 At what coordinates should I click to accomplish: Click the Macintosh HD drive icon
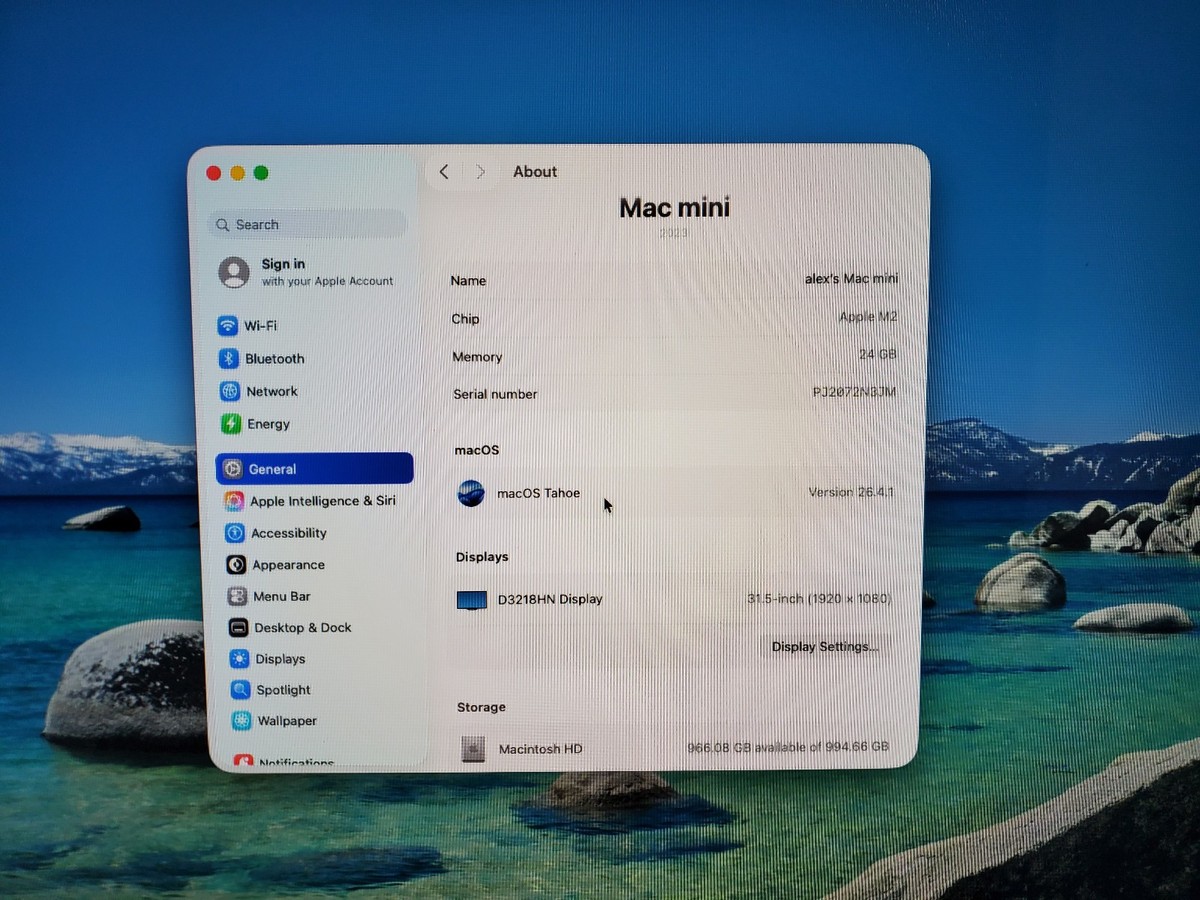[473, 748]
